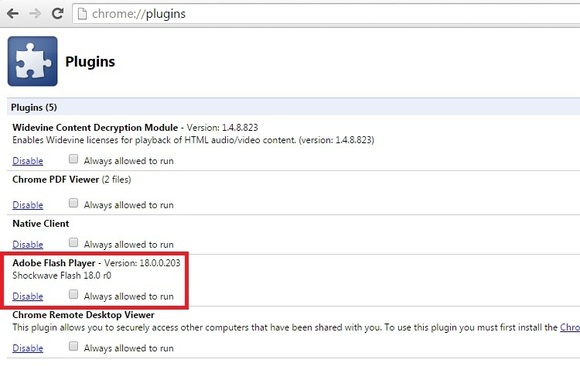Reload the chrome://plugins page
Screen dimensions: 580x387
(57, 14)
